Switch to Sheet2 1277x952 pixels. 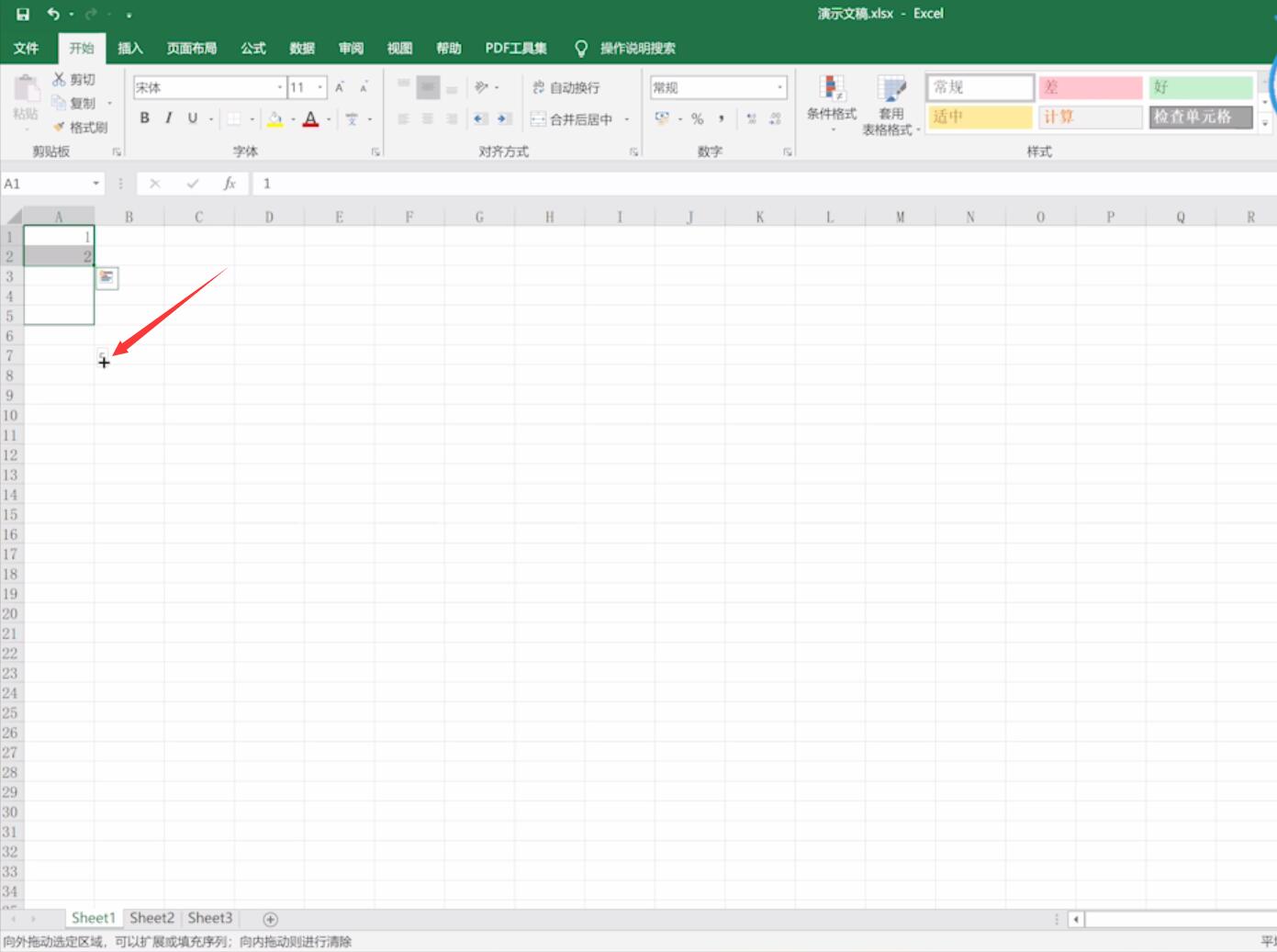151,918
